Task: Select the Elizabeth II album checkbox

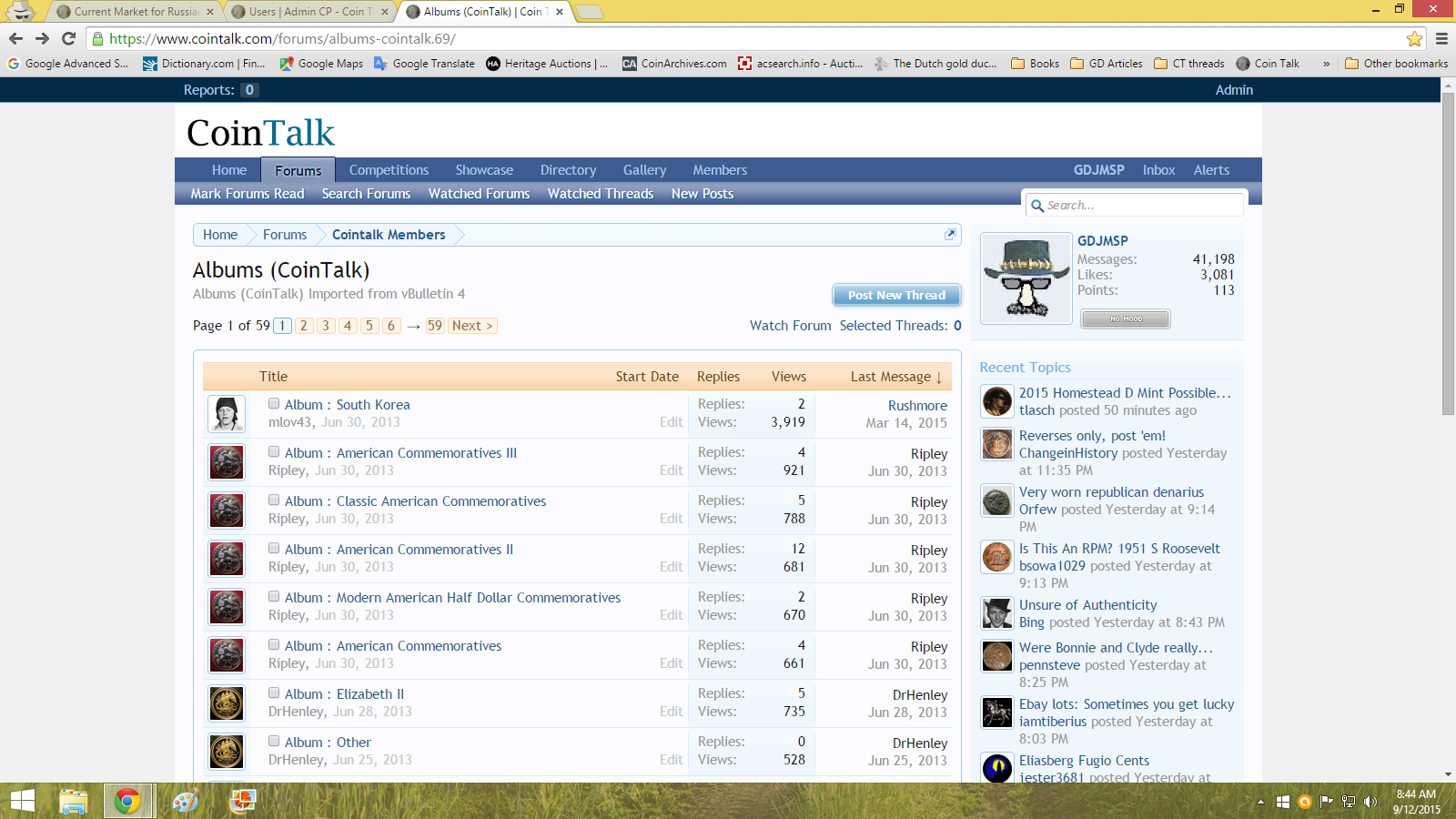Action: tap(274, 693)
